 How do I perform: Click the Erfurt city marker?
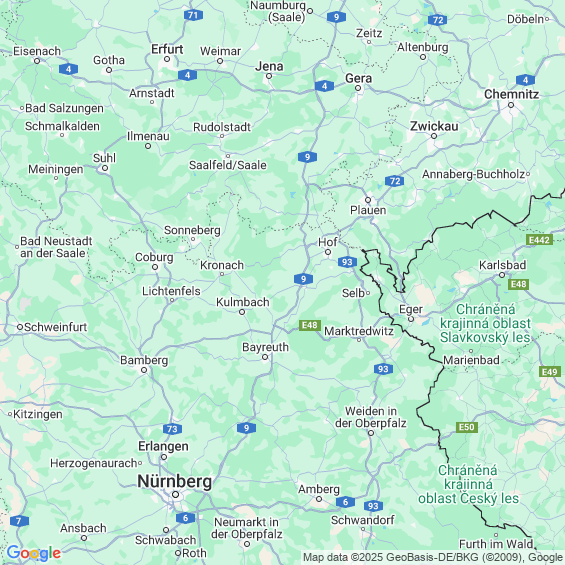[x=167, y=59]
